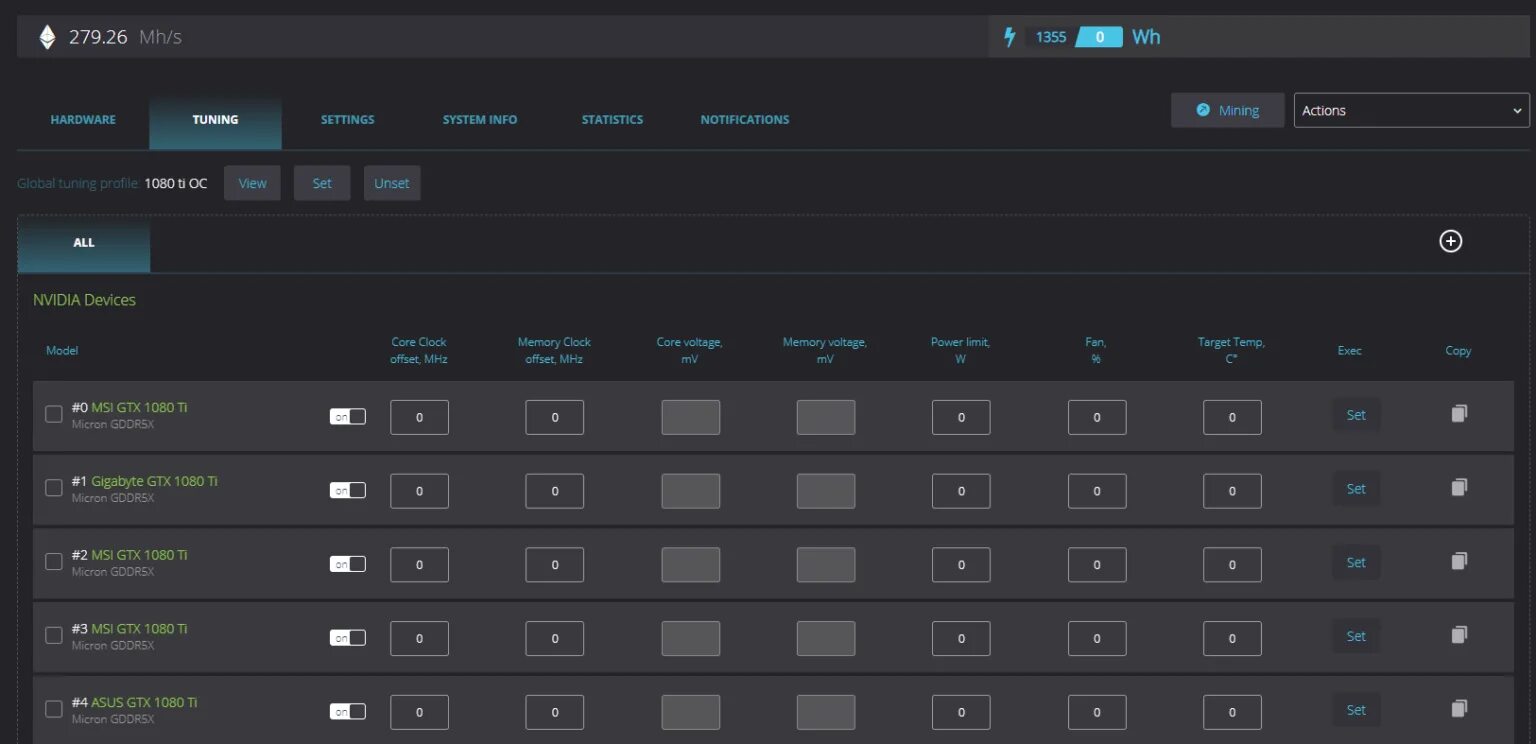Screen dimensions: 1536x744
Task: Add a new tuning group with plus icon
Action: (1450, 241)
